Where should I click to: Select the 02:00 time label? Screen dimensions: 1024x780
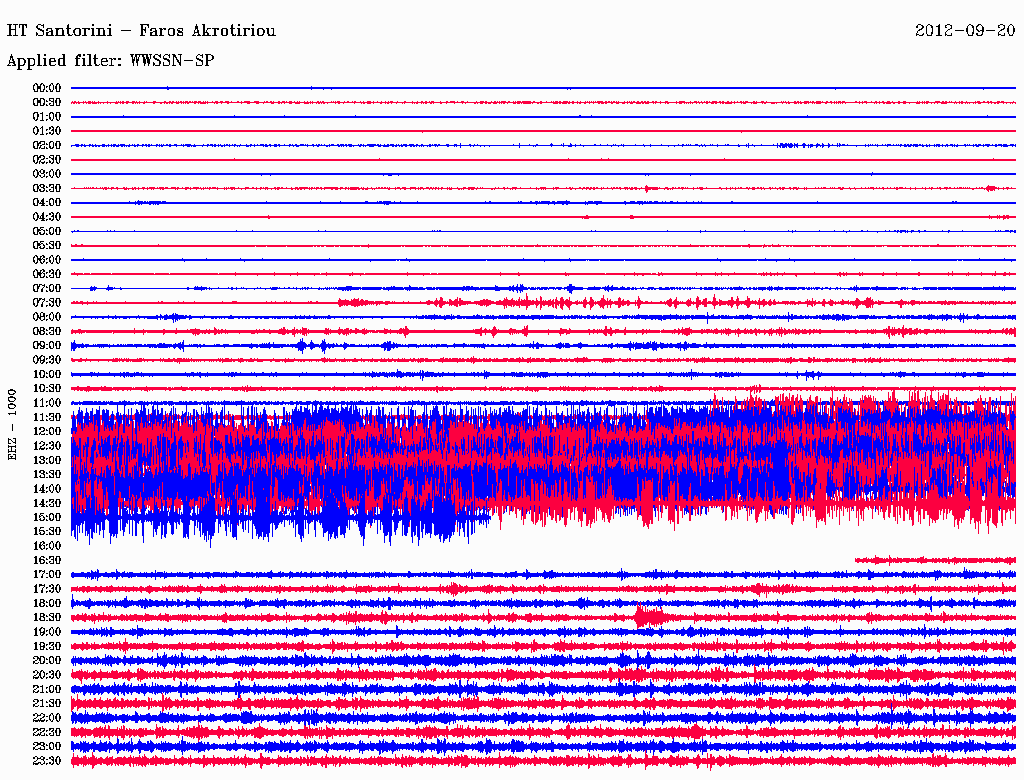[47, 146]
